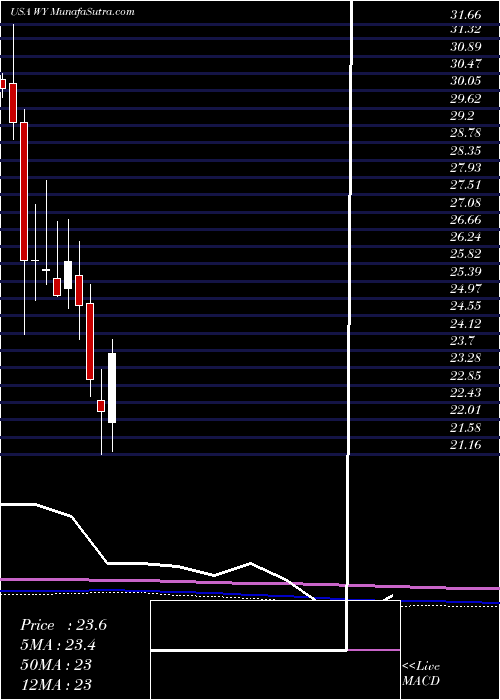Image resolution: width=500 pixels, height=700 pixels.
Task: Click the 'Price : 23.6' readout
Action: [x=63, y=625]
